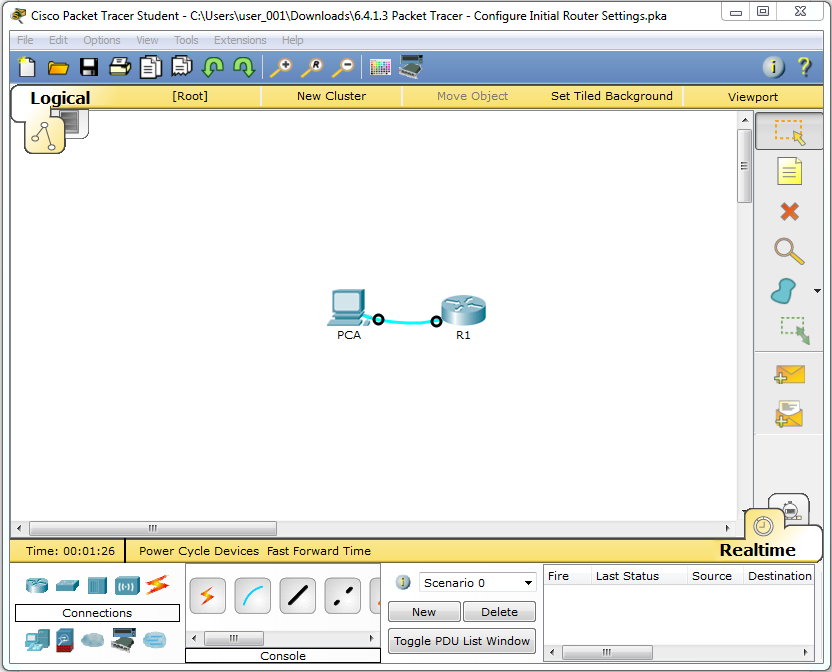Select the WAN Emulation cloud category
The image size is (832, 672).
92,640
